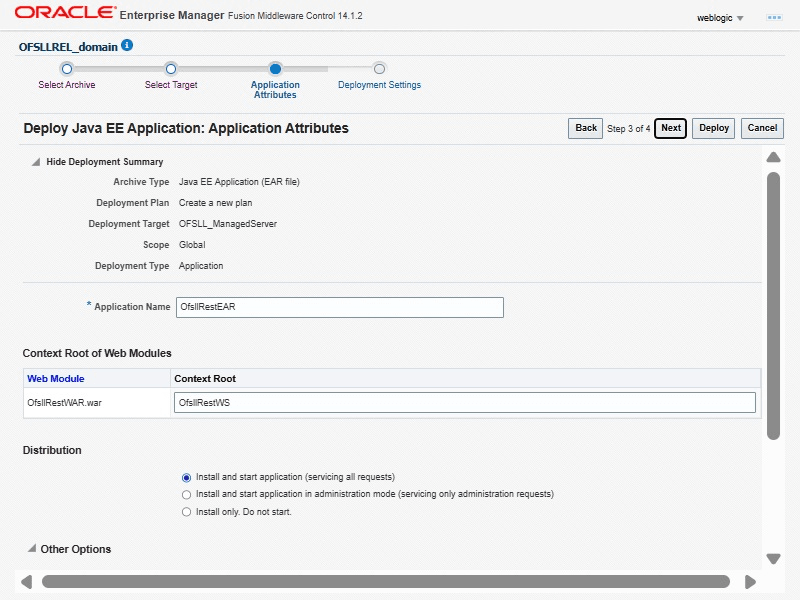Select install in administration mode option

(186, 494)
